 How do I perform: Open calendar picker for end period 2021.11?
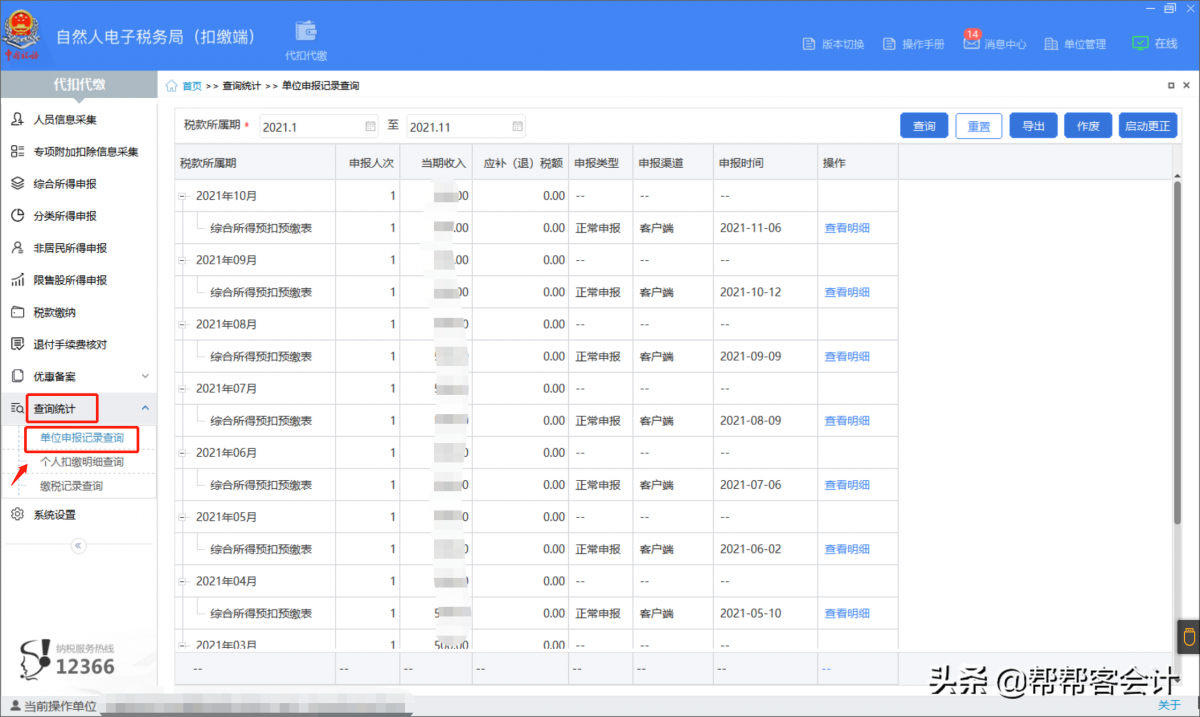coord(517,127)
